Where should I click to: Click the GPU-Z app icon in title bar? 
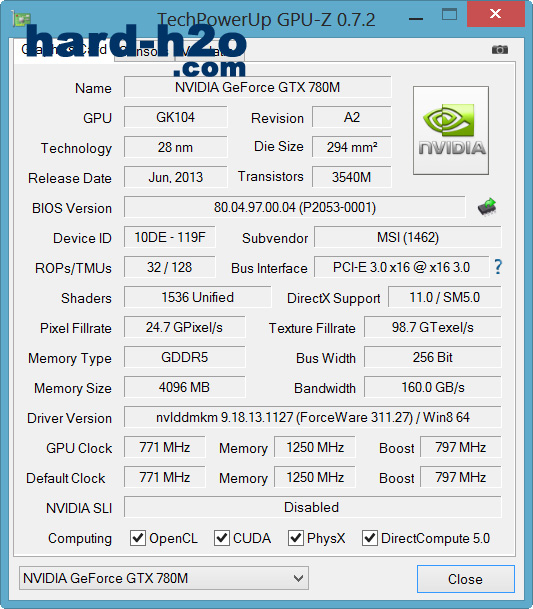coord(20,19)
